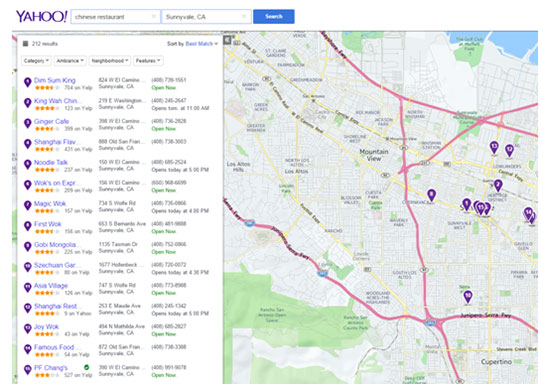Clear the chinese restaurant search field

coord(154,17)
